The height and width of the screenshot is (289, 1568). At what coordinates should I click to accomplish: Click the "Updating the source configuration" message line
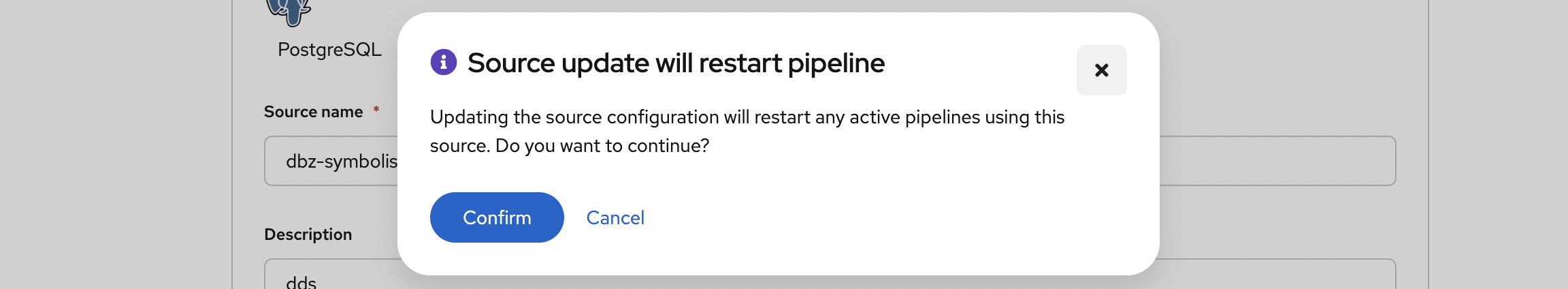[747, 117]
